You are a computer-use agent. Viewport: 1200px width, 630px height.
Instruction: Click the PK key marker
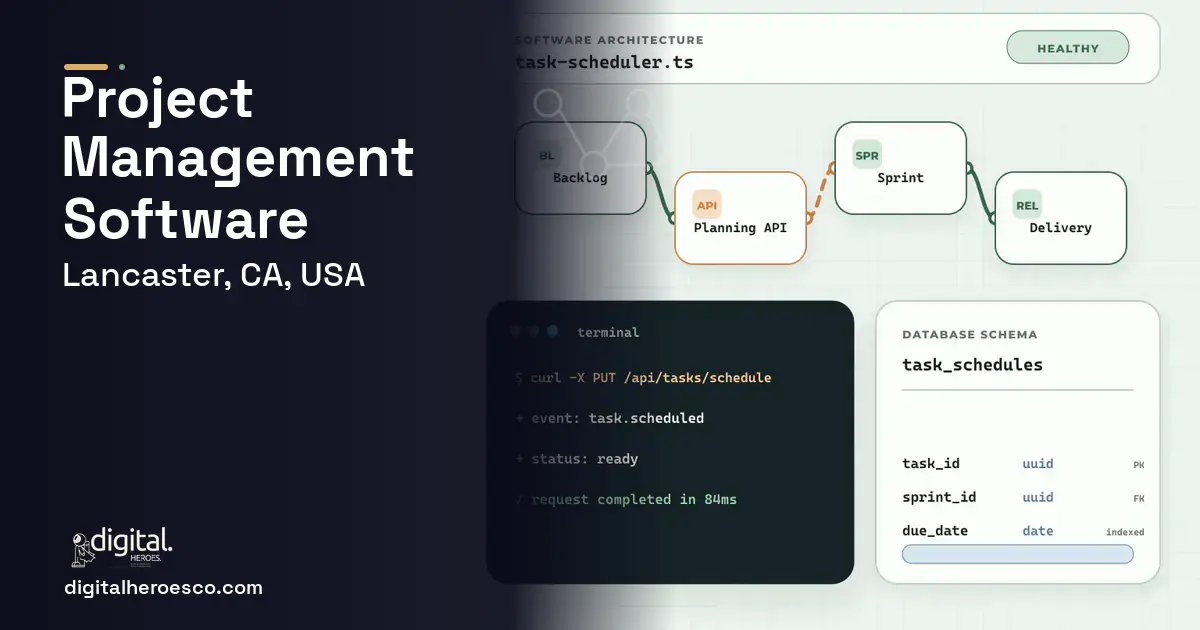click(1139, 465)
